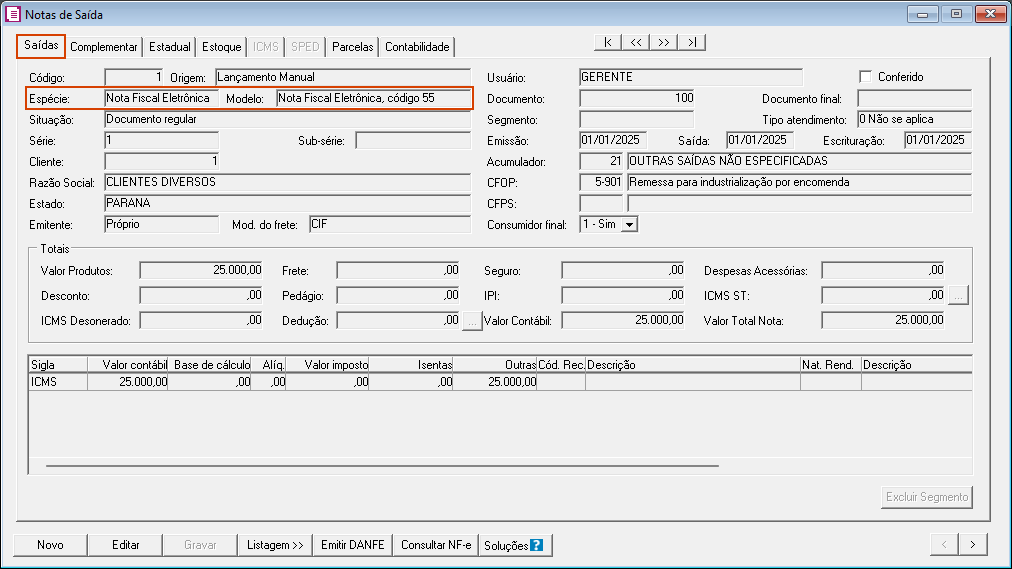Select the Estoque tab
1012x569 pixels.
coord(221,47)
